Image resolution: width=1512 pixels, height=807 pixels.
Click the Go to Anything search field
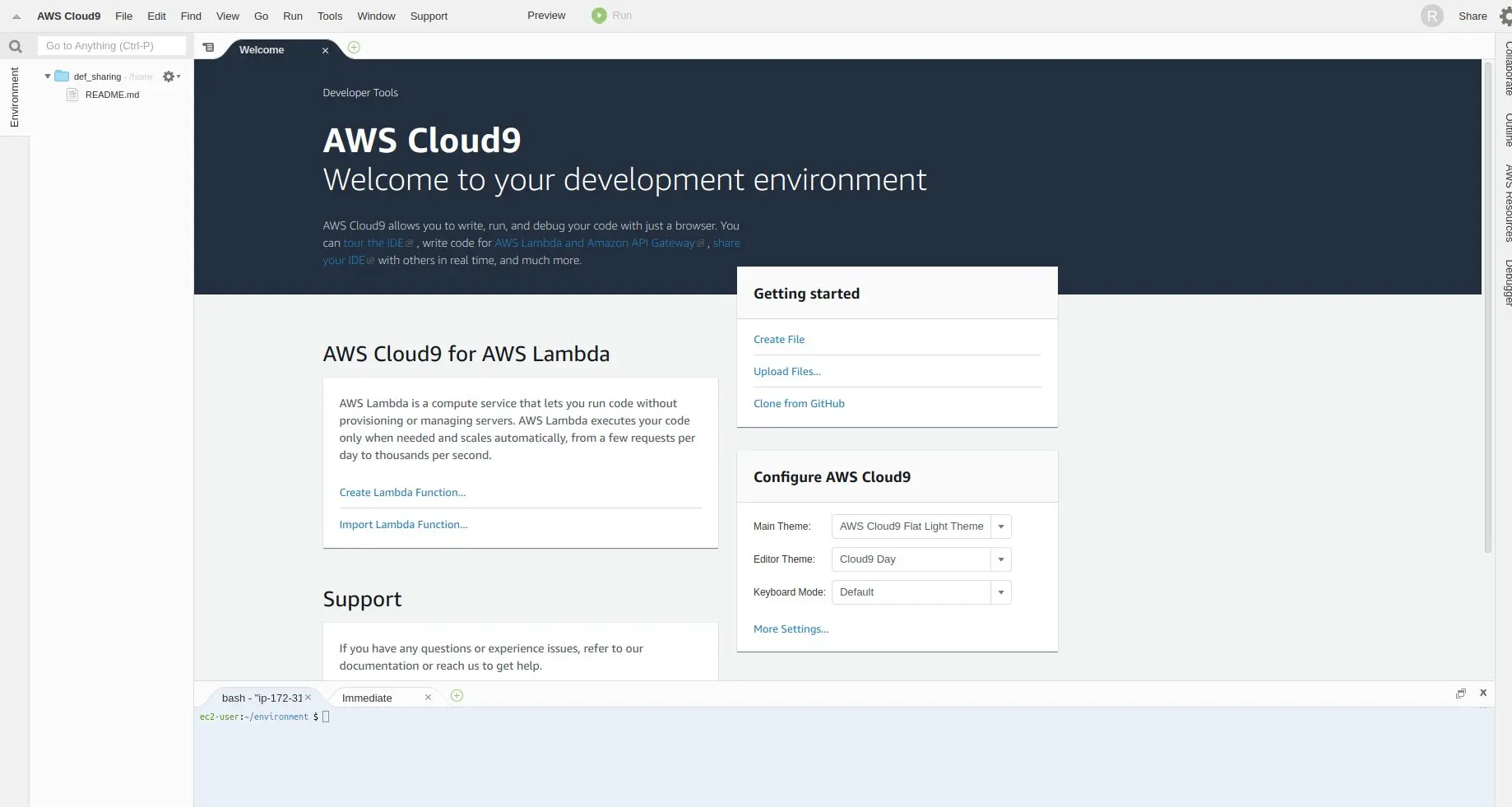click(111, 46)
